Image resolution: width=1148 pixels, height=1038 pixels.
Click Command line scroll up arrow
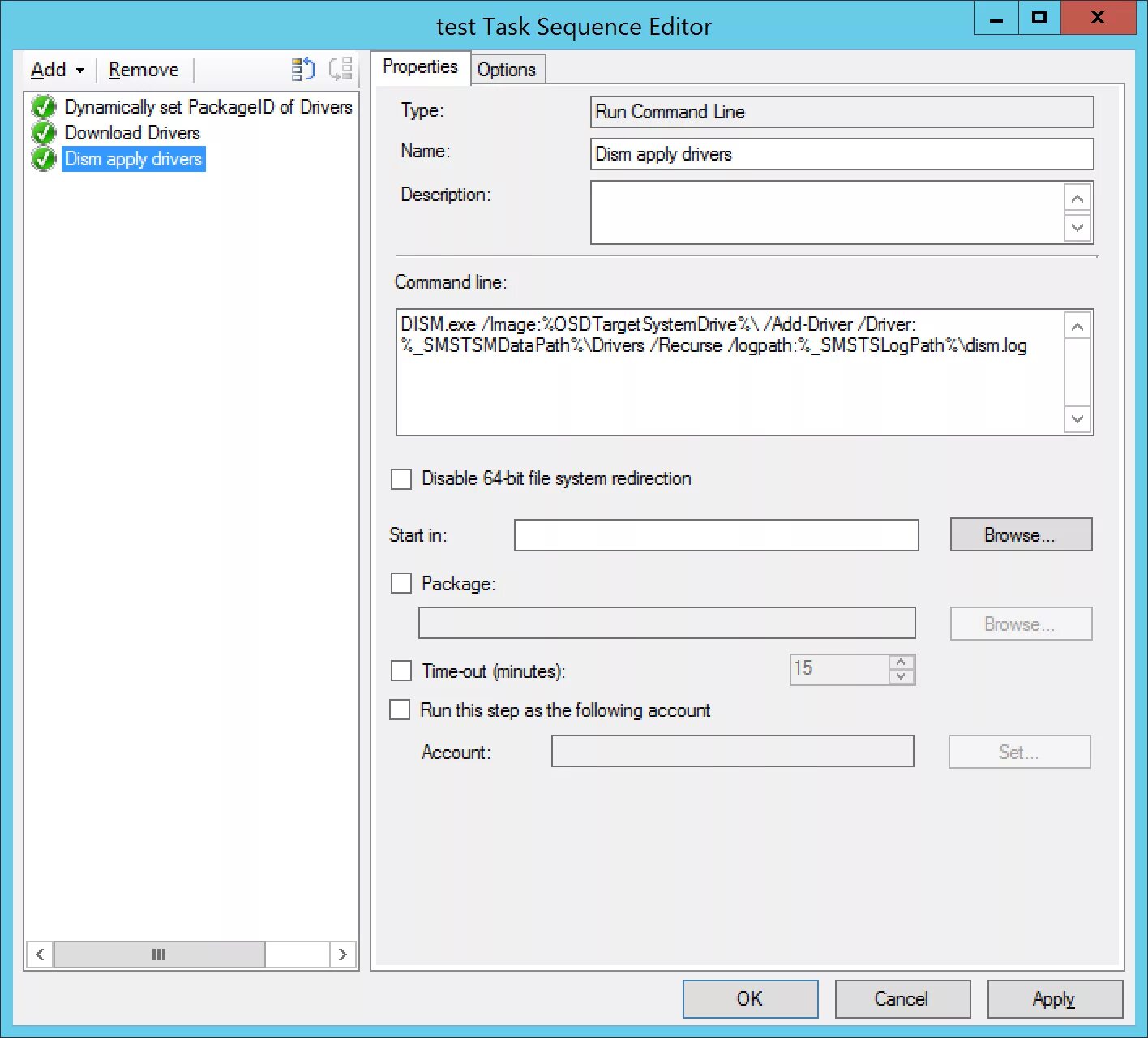pos(1077,327)
